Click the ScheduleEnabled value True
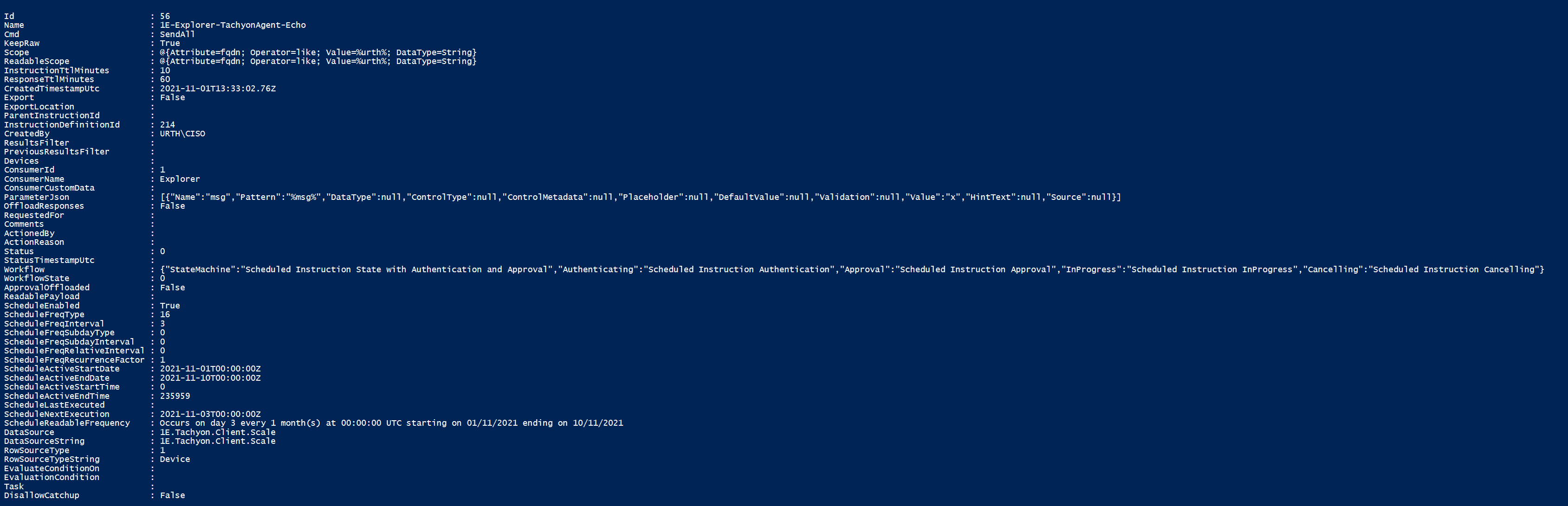 pos(170,305)
